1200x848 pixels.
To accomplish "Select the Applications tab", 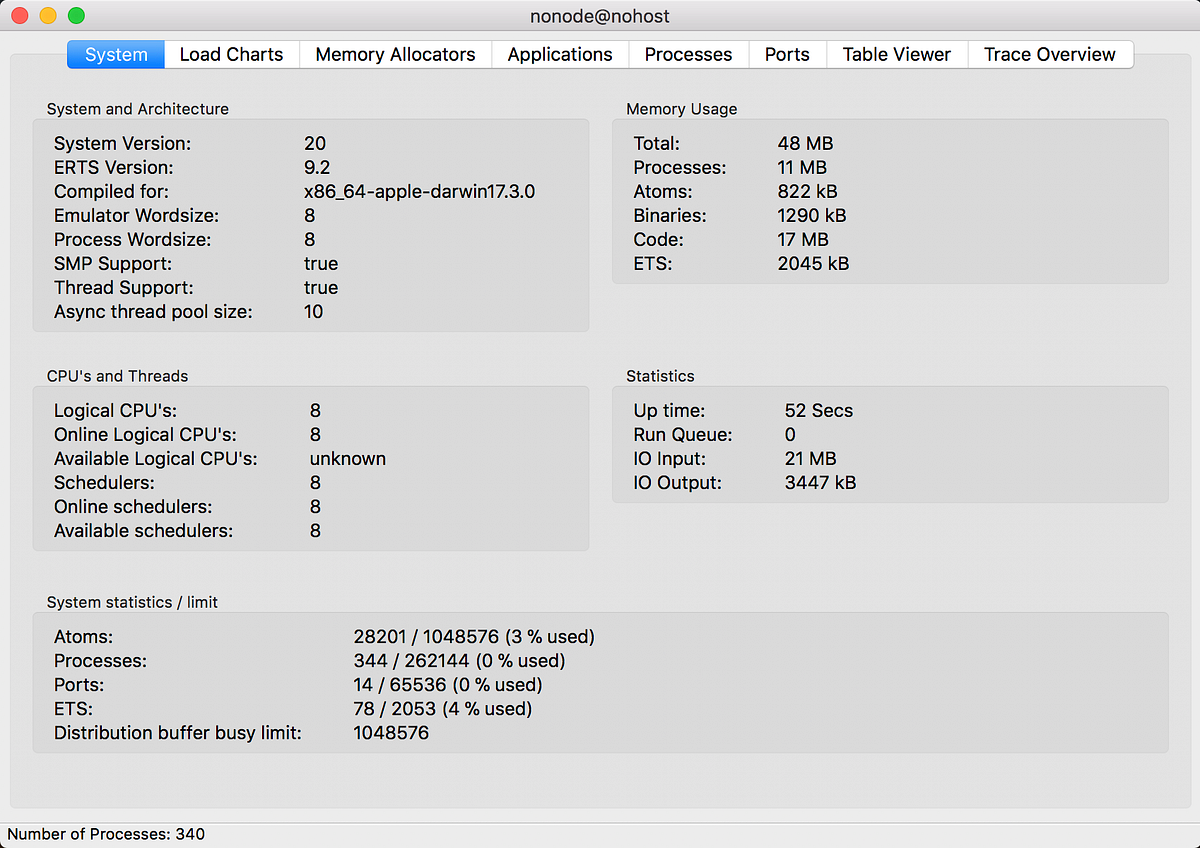I will [x=559, y=54].
